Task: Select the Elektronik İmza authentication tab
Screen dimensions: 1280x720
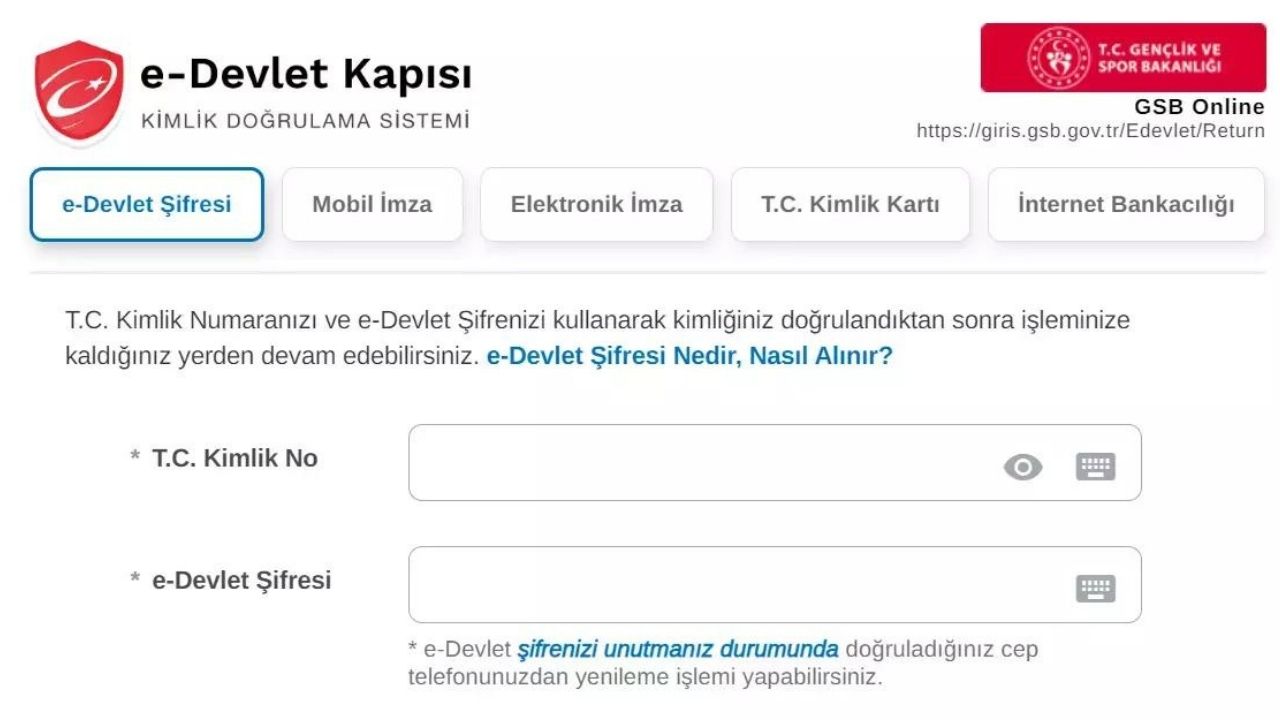Action: (597, 204)
